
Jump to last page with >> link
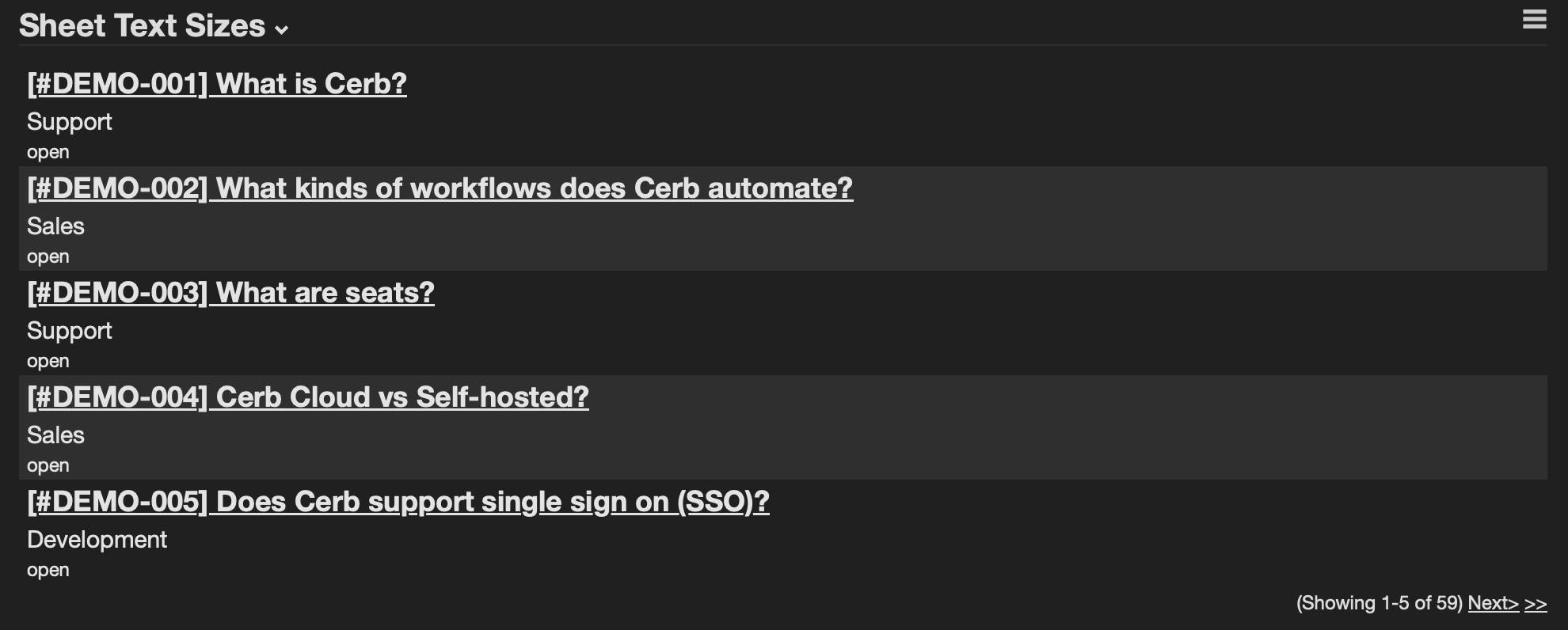coord(1535,604)
